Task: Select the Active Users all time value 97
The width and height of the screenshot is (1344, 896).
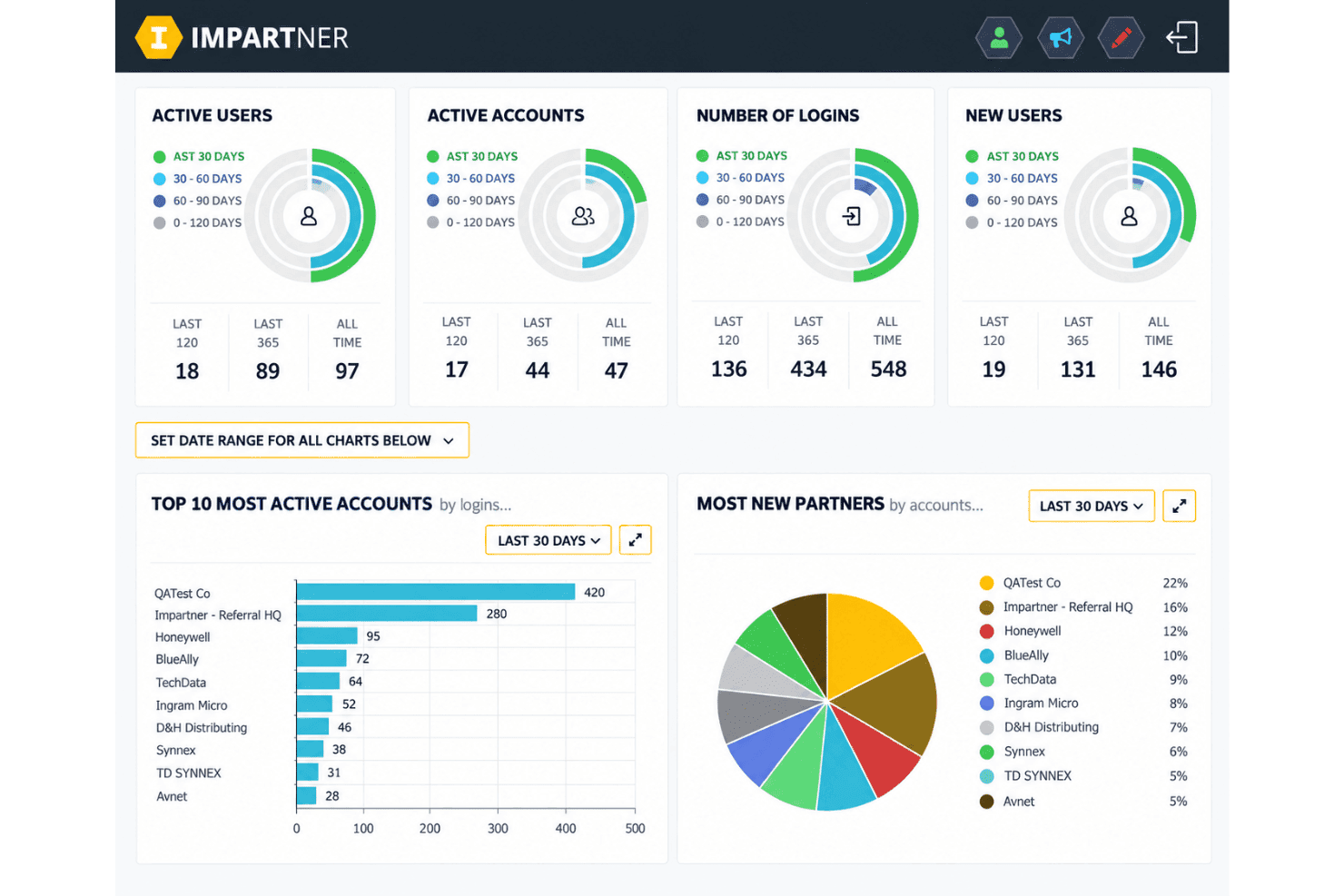Action: 347,371
